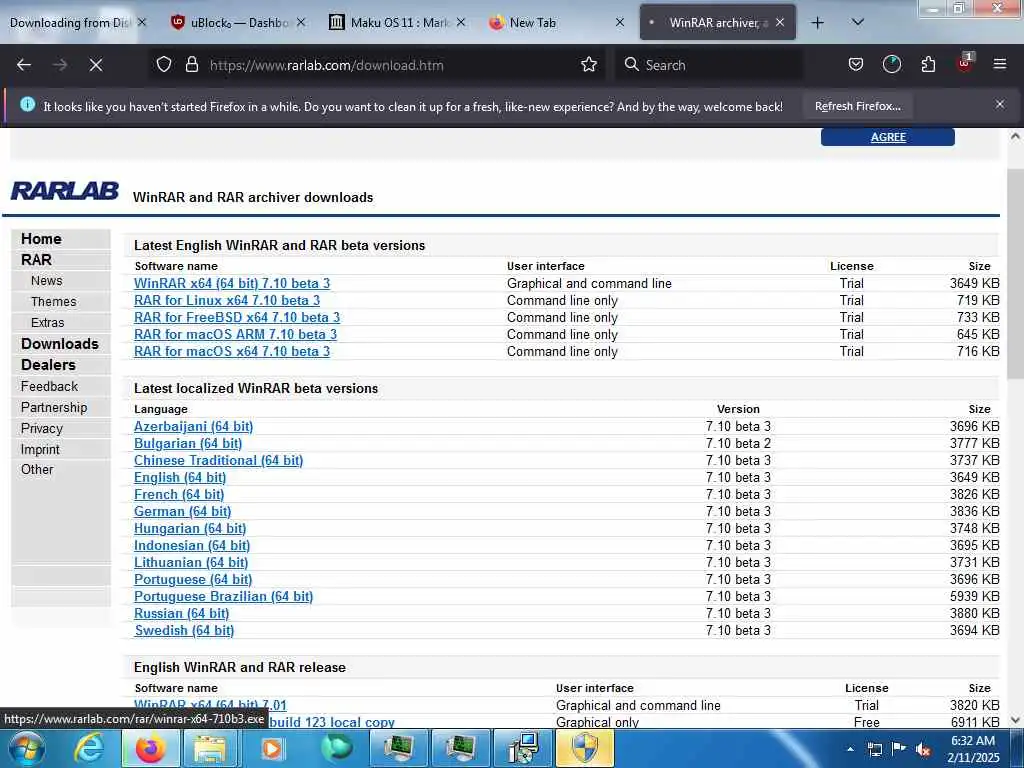Click the muted volume tray icon

(923, 750)
